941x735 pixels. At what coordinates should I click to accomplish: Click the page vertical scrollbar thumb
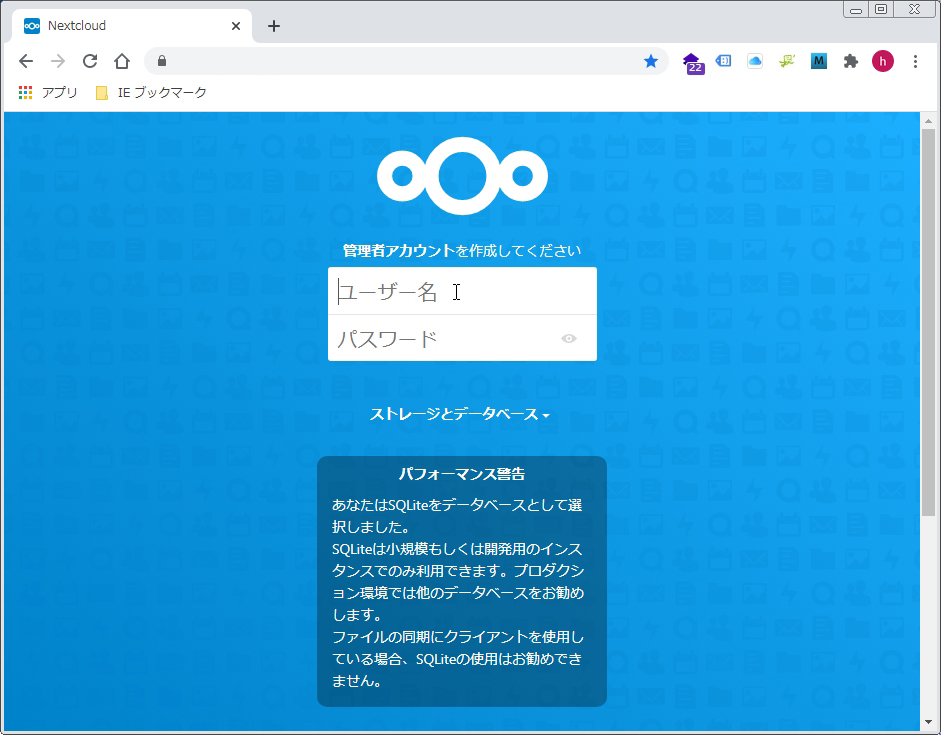928,322
